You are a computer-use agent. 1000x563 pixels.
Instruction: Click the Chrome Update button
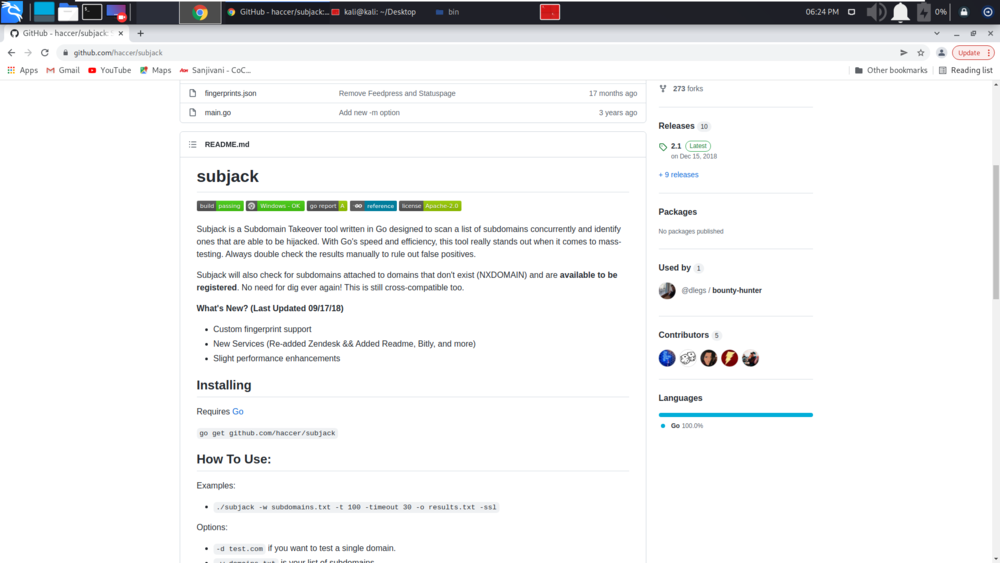click(x=973, y=52)
